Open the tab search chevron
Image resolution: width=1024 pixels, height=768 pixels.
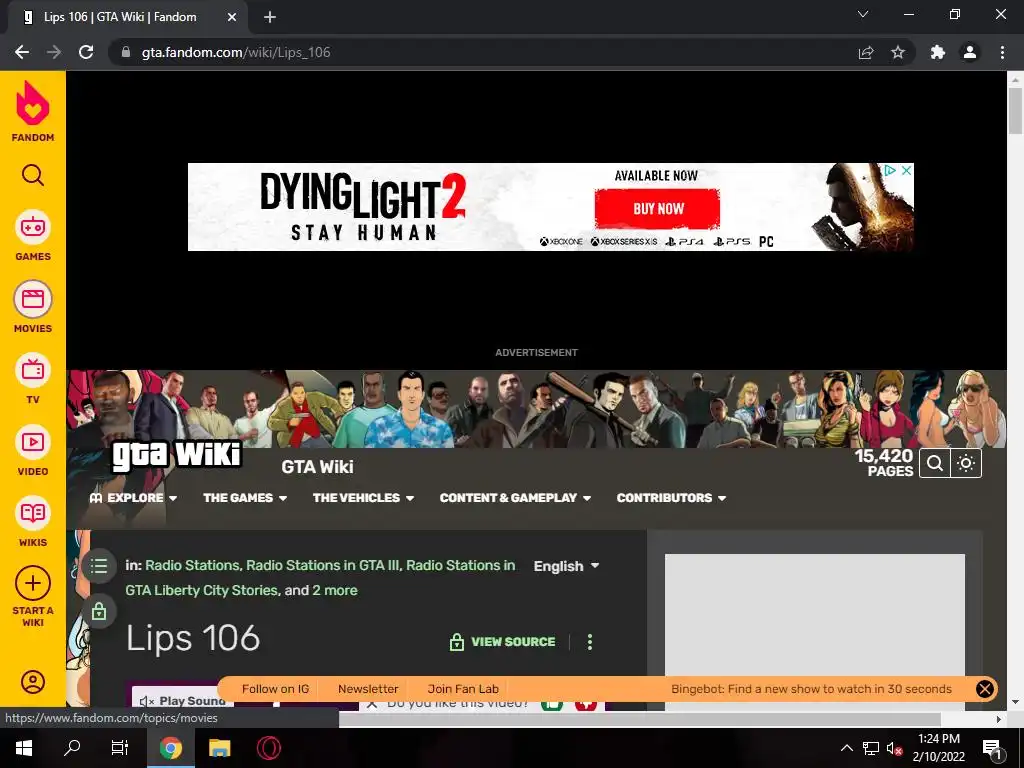point(863,14)
